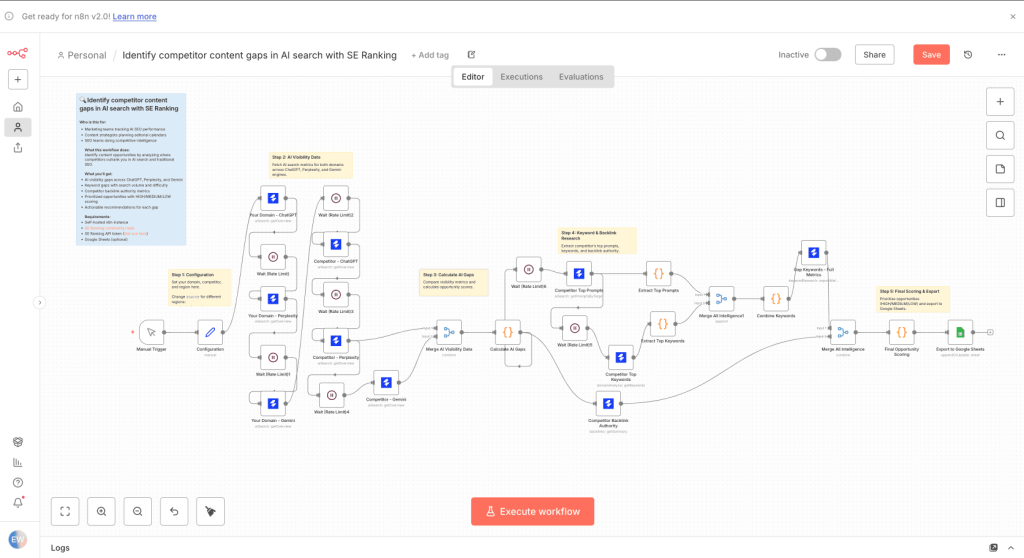
Task: Click Execute workflow button
Action: (x=532, y=512)
